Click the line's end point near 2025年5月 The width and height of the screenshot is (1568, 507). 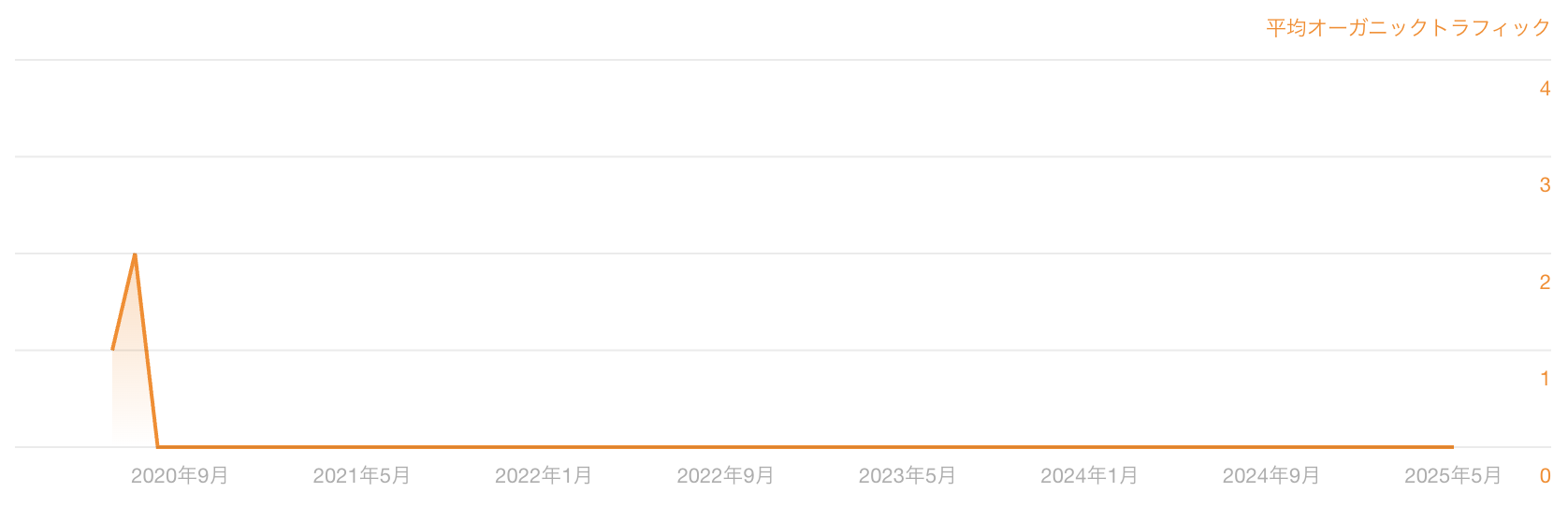(1453, 447)
